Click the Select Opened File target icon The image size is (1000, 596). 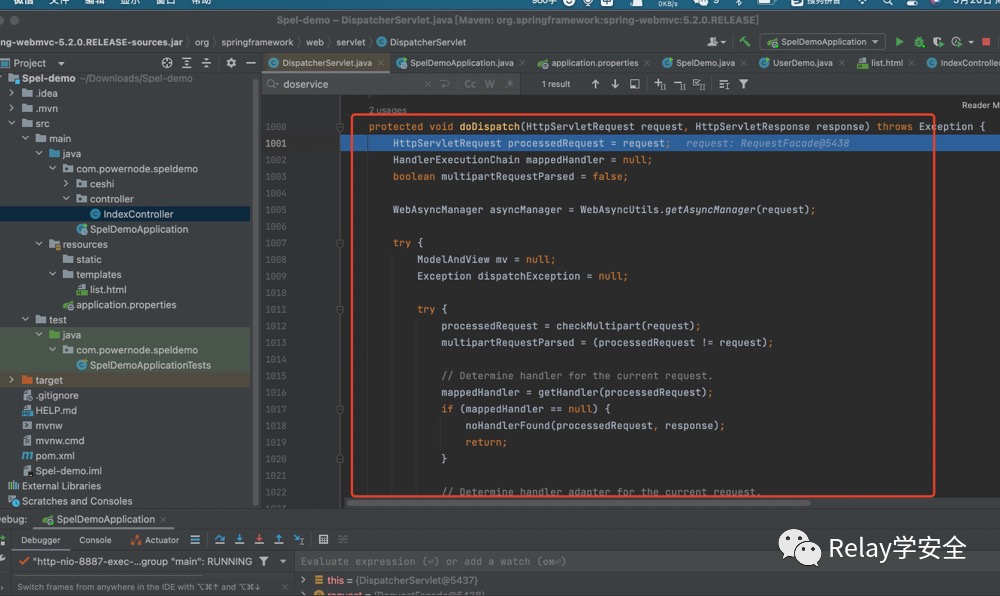coord(167,63)
